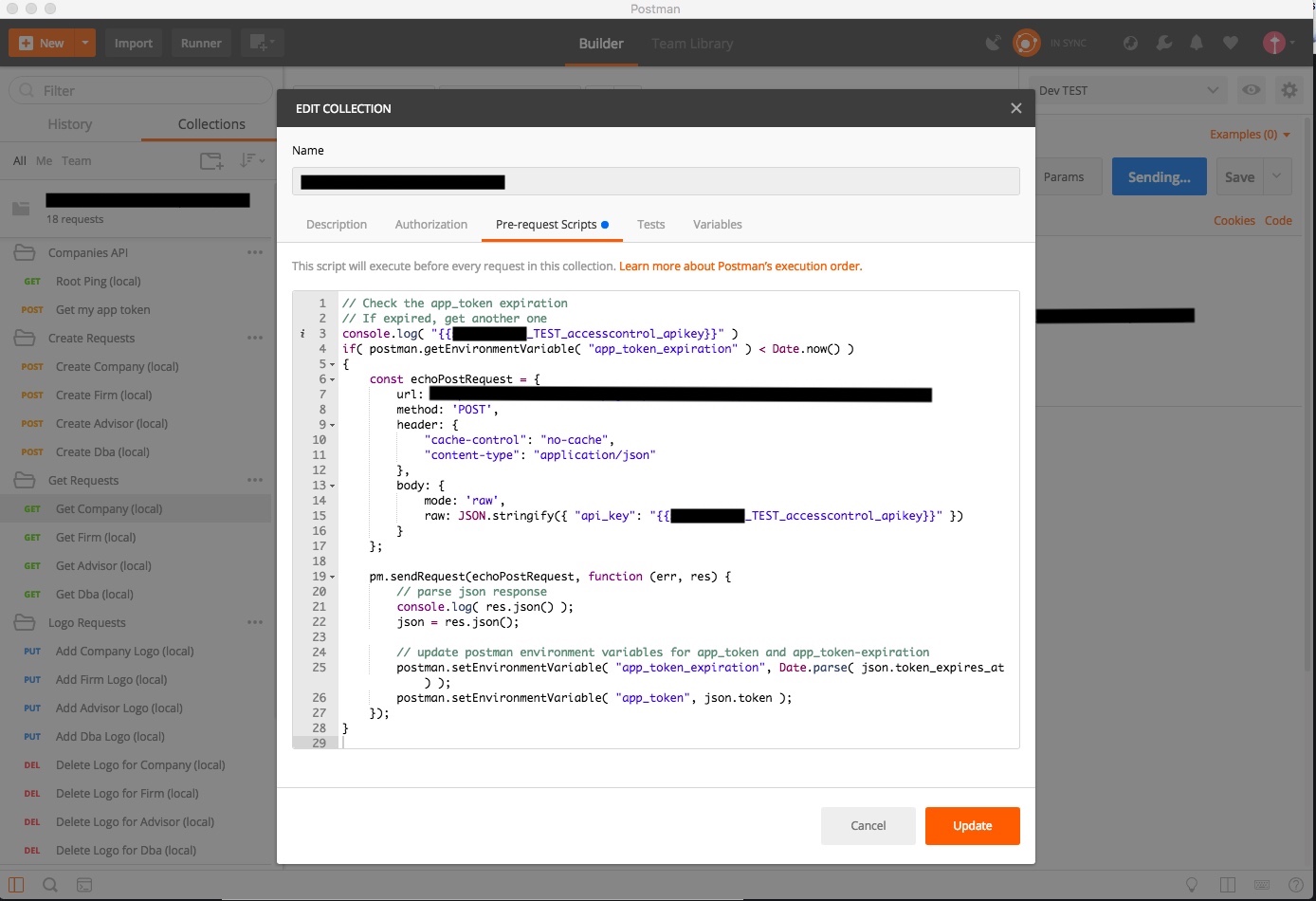This screenshot has width=1316, height=901.
Task: Open Learn more about execution order link
Action: [x=740, y=267]
